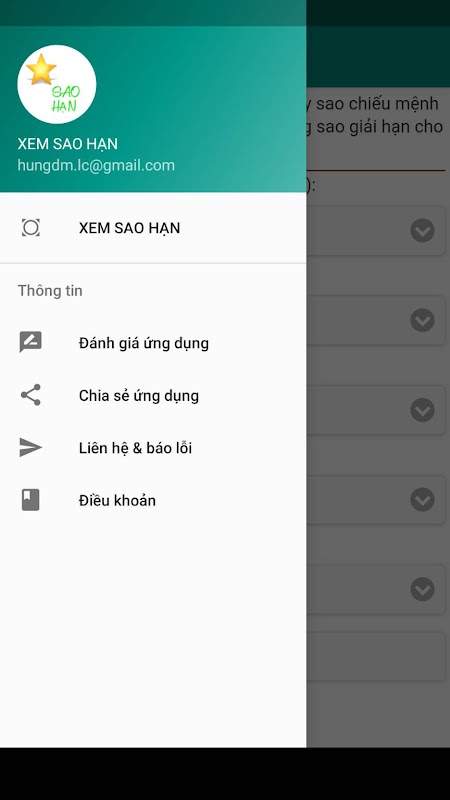
Task: Open the Điều khoản terms entry
Action: [x=153, y=501]
